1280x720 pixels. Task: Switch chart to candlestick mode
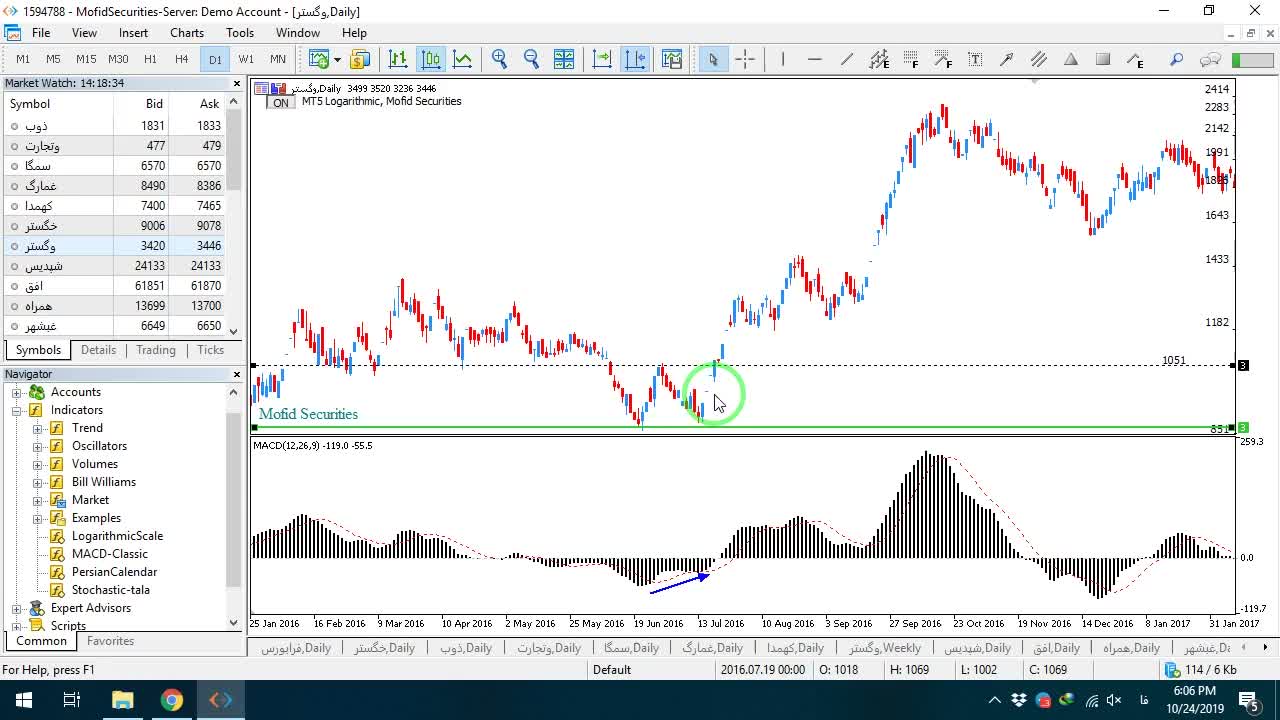point(430,59)
